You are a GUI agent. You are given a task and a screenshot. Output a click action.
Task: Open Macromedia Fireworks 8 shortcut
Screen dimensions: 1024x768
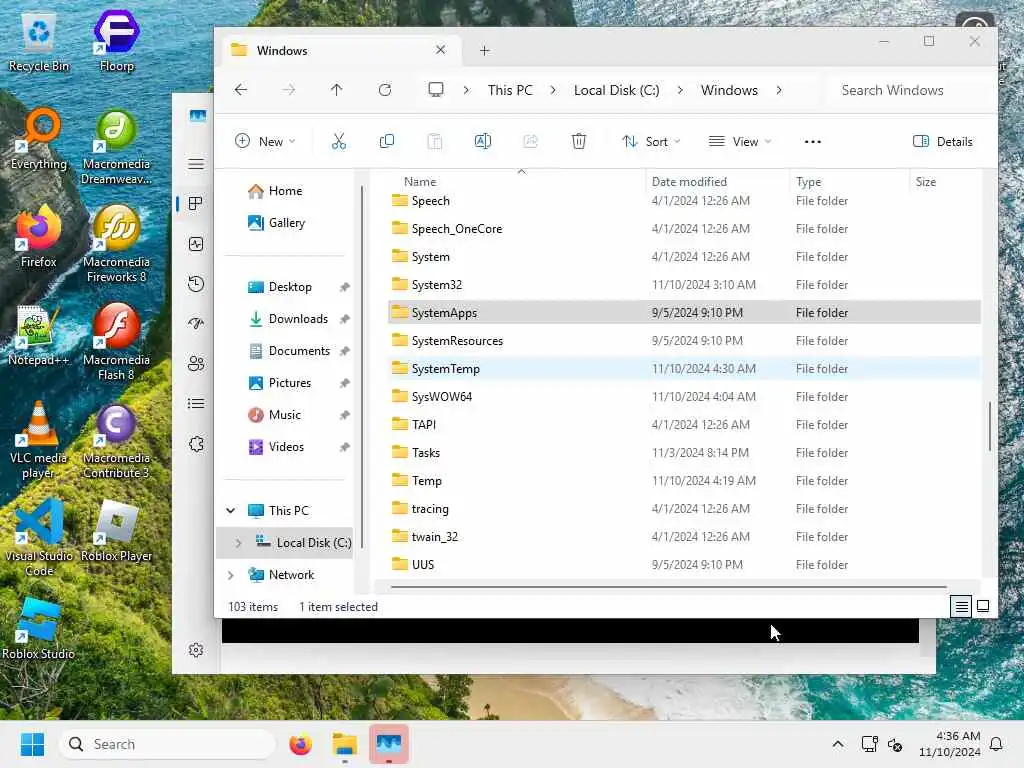[116, 244]
